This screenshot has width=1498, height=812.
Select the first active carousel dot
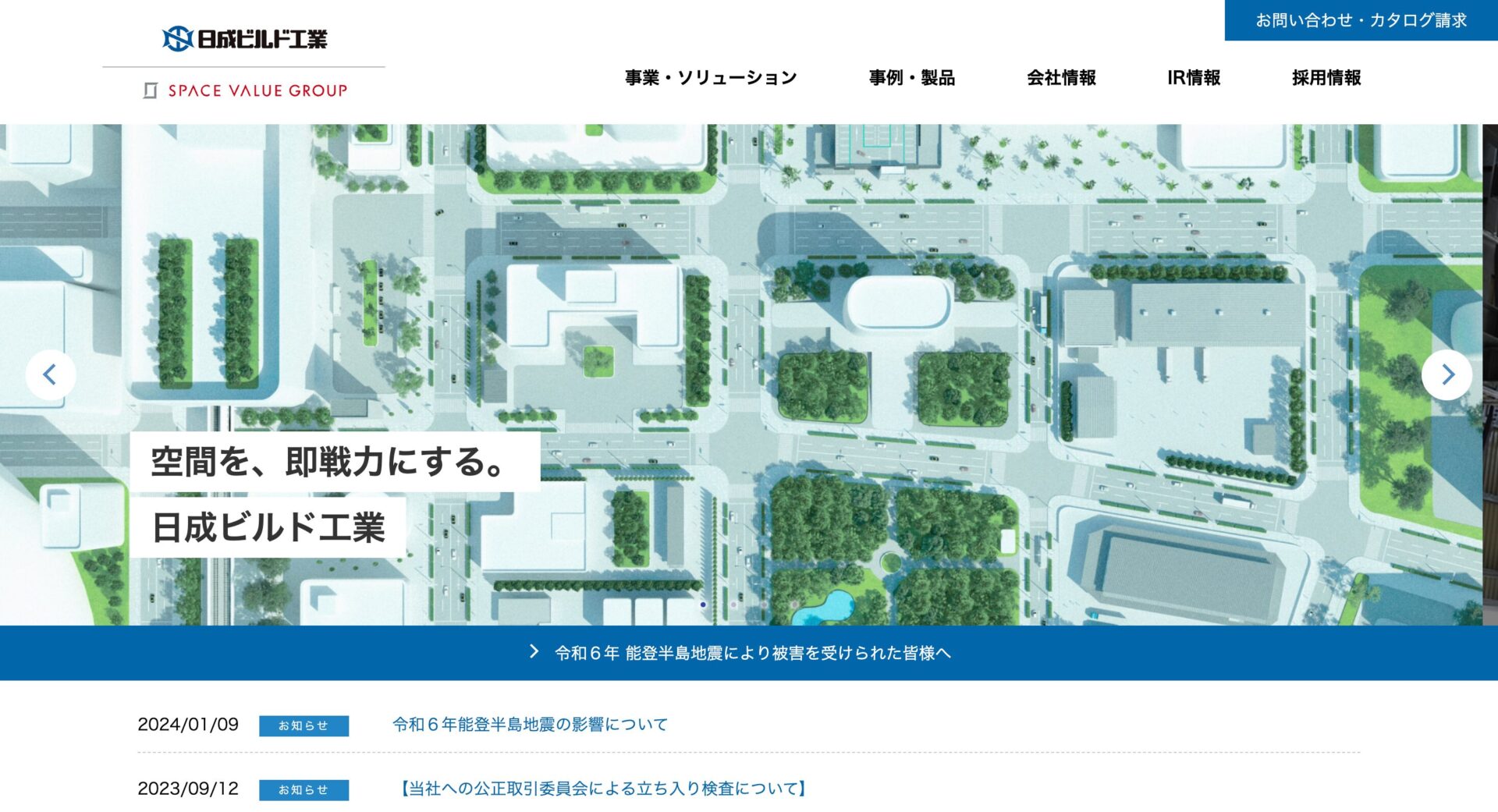(703, 605)
